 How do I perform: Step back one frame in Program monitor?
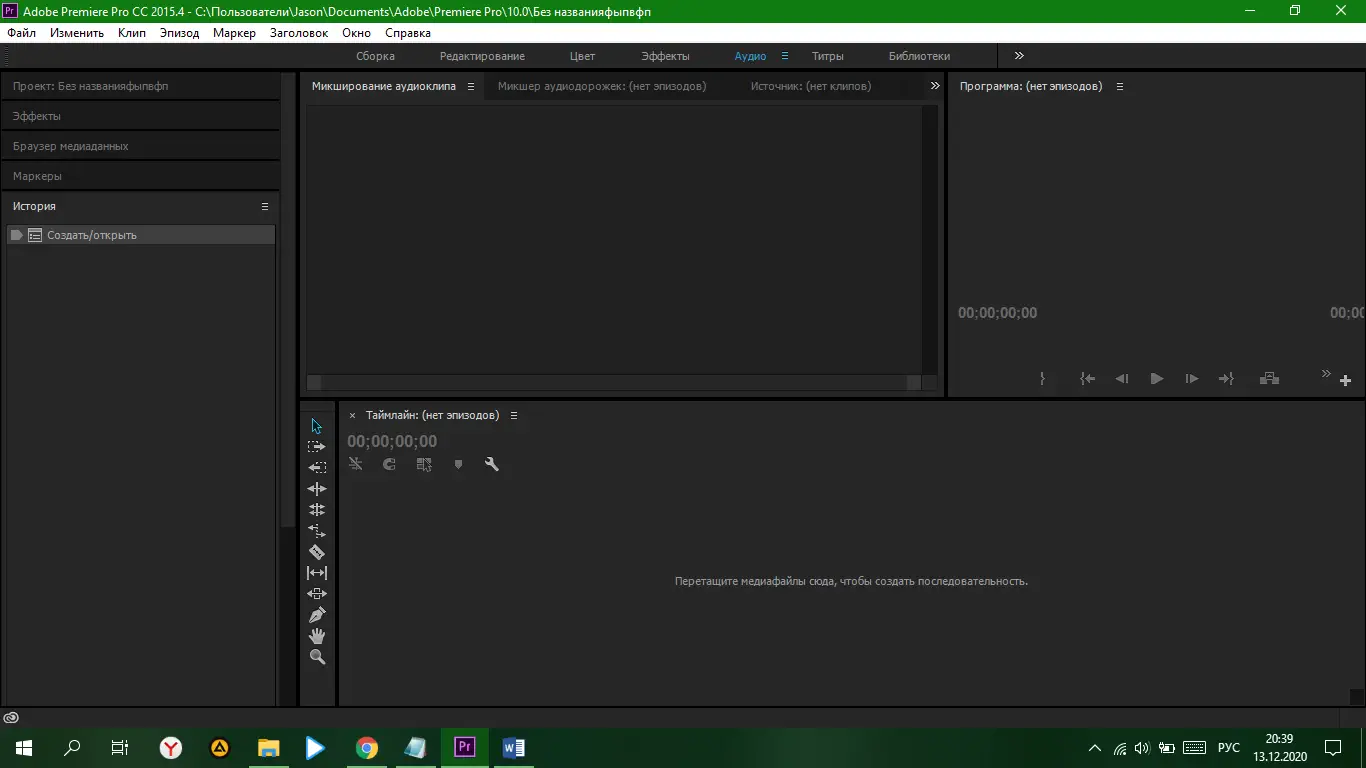[1122, 379]
